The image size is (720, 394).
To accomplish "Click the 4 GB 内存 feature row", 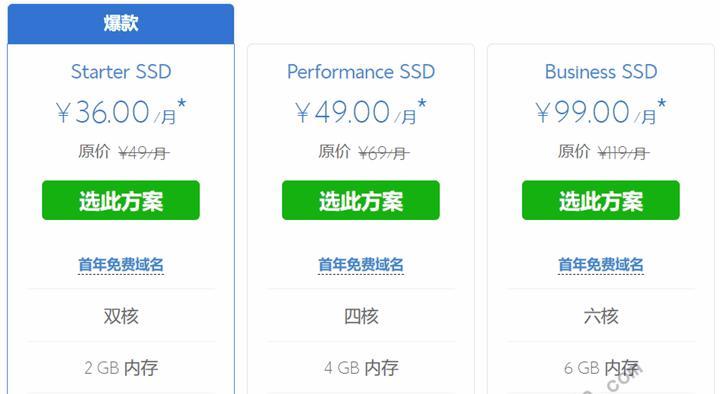I will [x=361, y=367].
